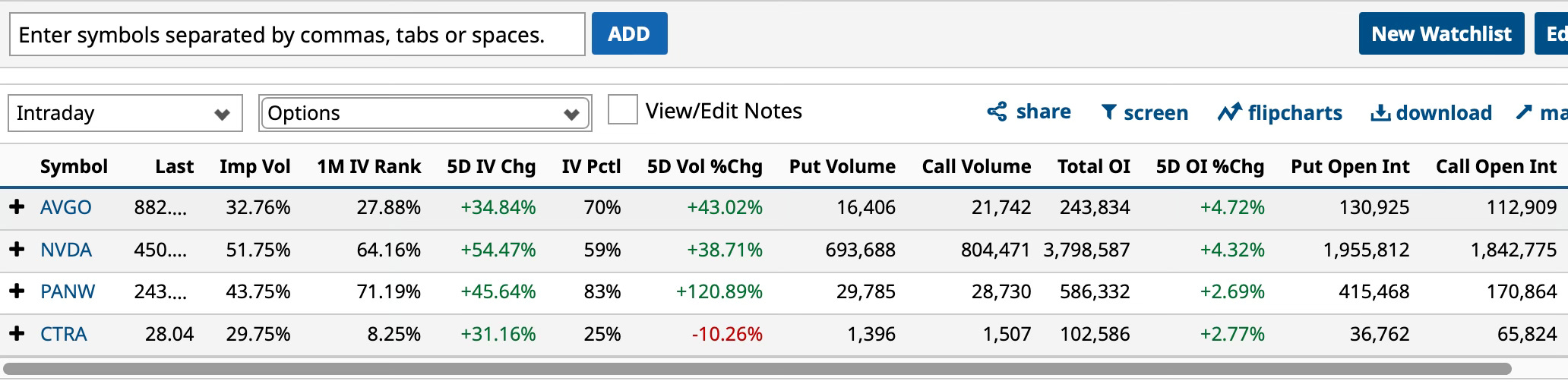
Task: Click NVDA Put Open Int 1,955,812
Action: [1366, 250]
